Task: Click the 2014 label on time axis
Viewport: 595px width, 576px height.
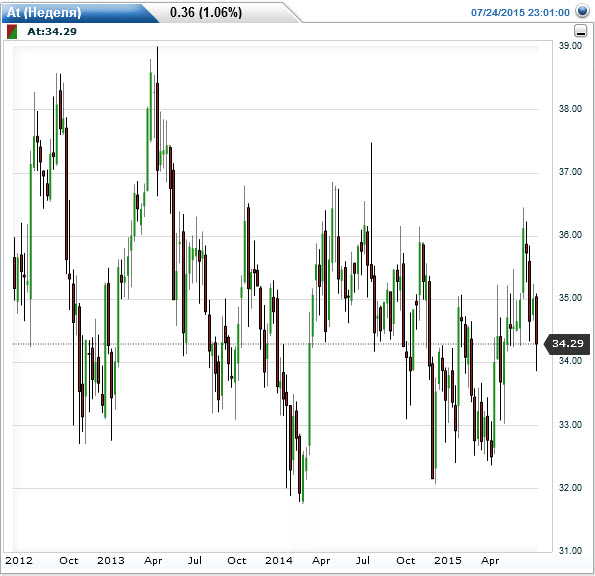Action: (x=279, y=560)
